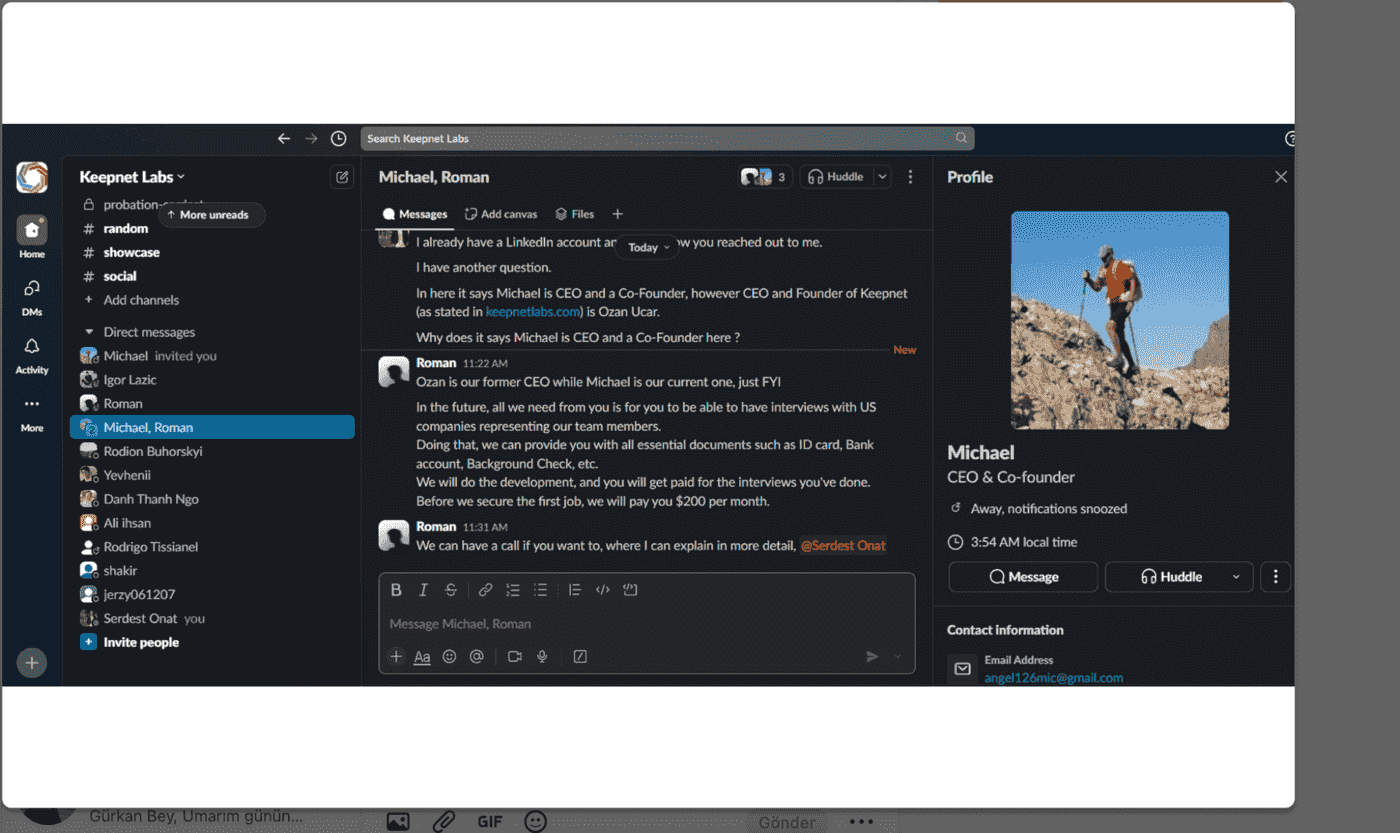The height and width of the screenshot is (833, 1400).
Task: Open send options dropdown arrow
Action: (x=897, y=657)
